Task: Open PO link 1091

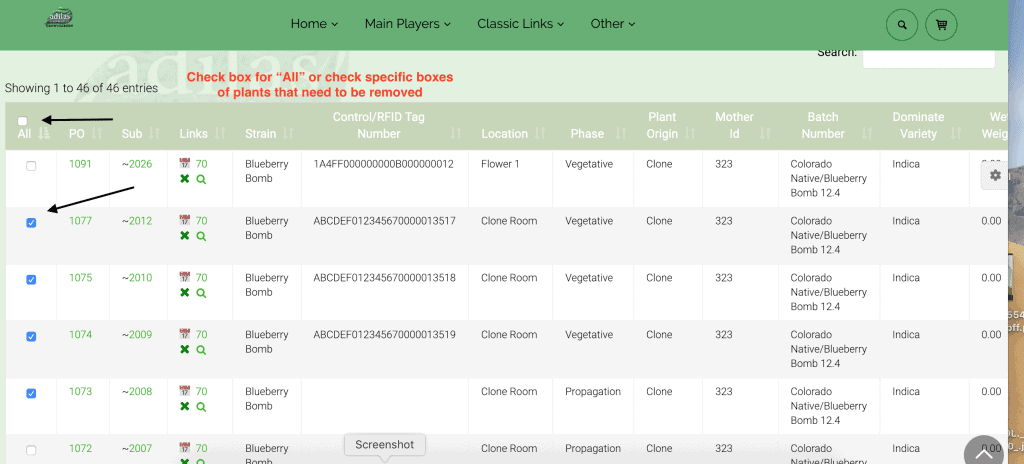Action: (x=80, y=164)
